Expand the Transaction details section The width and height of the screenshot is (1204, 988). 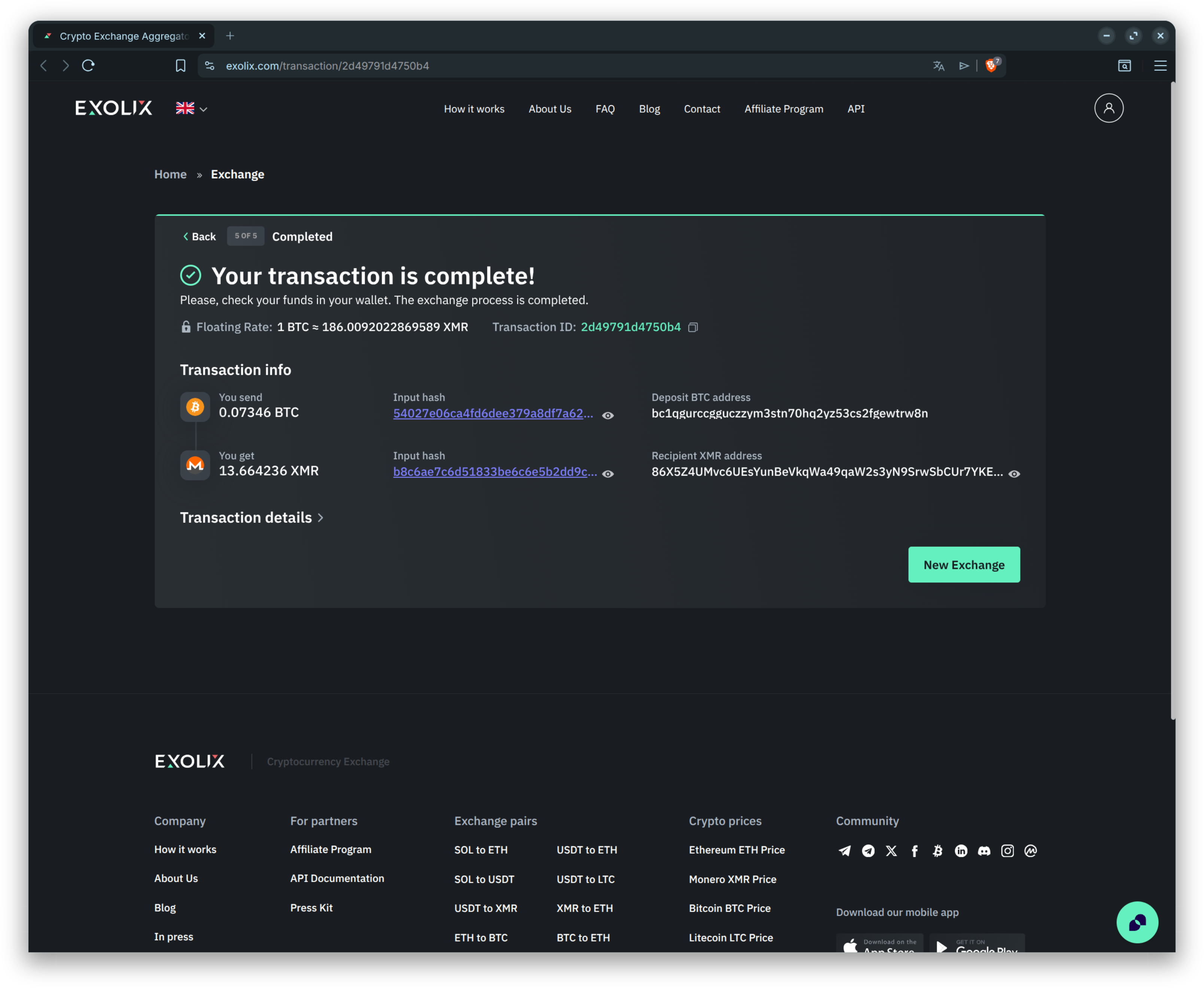click(x=252, y=517)
